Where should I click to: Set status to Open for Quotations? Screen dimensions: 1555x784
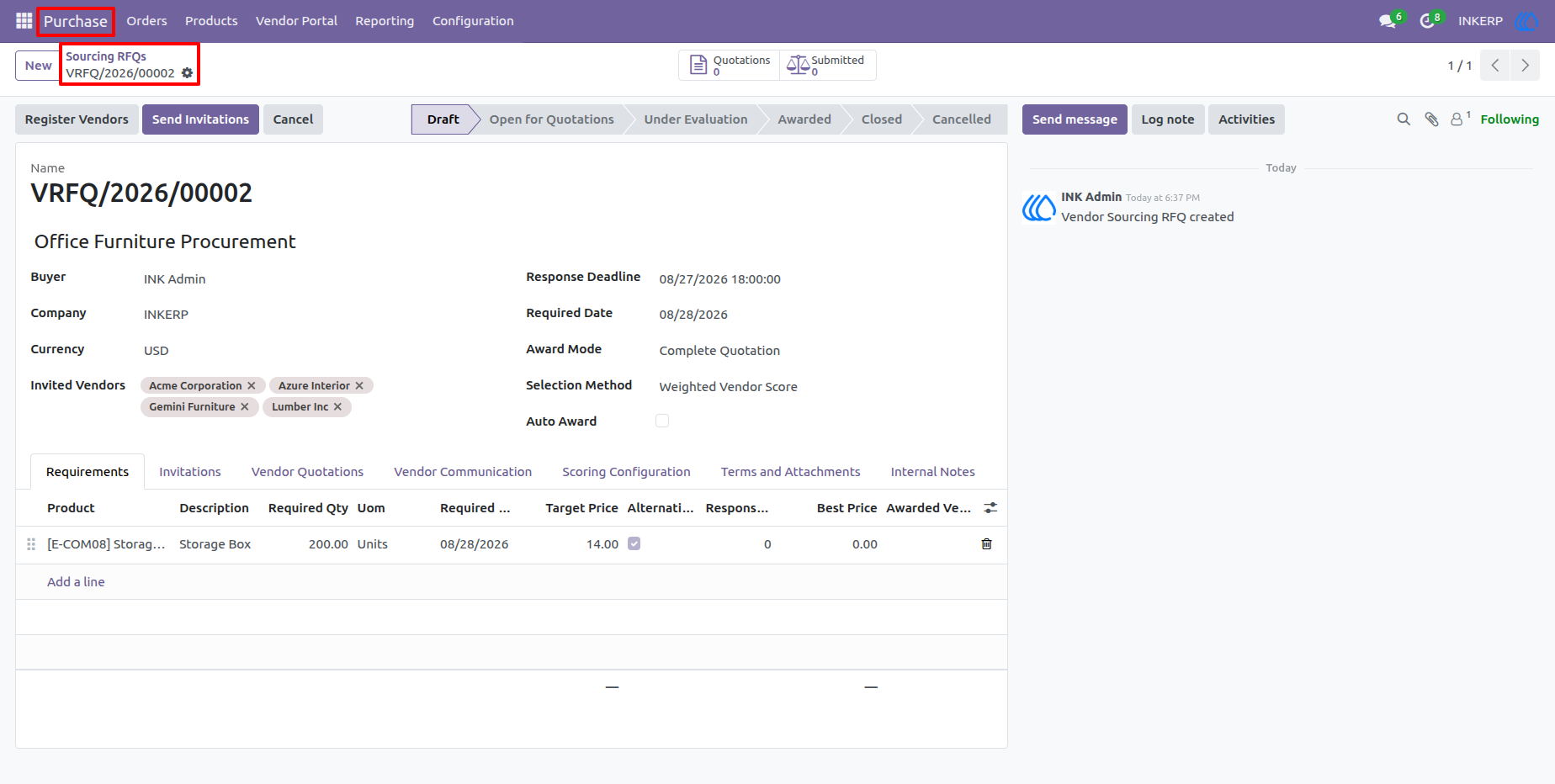551,119
